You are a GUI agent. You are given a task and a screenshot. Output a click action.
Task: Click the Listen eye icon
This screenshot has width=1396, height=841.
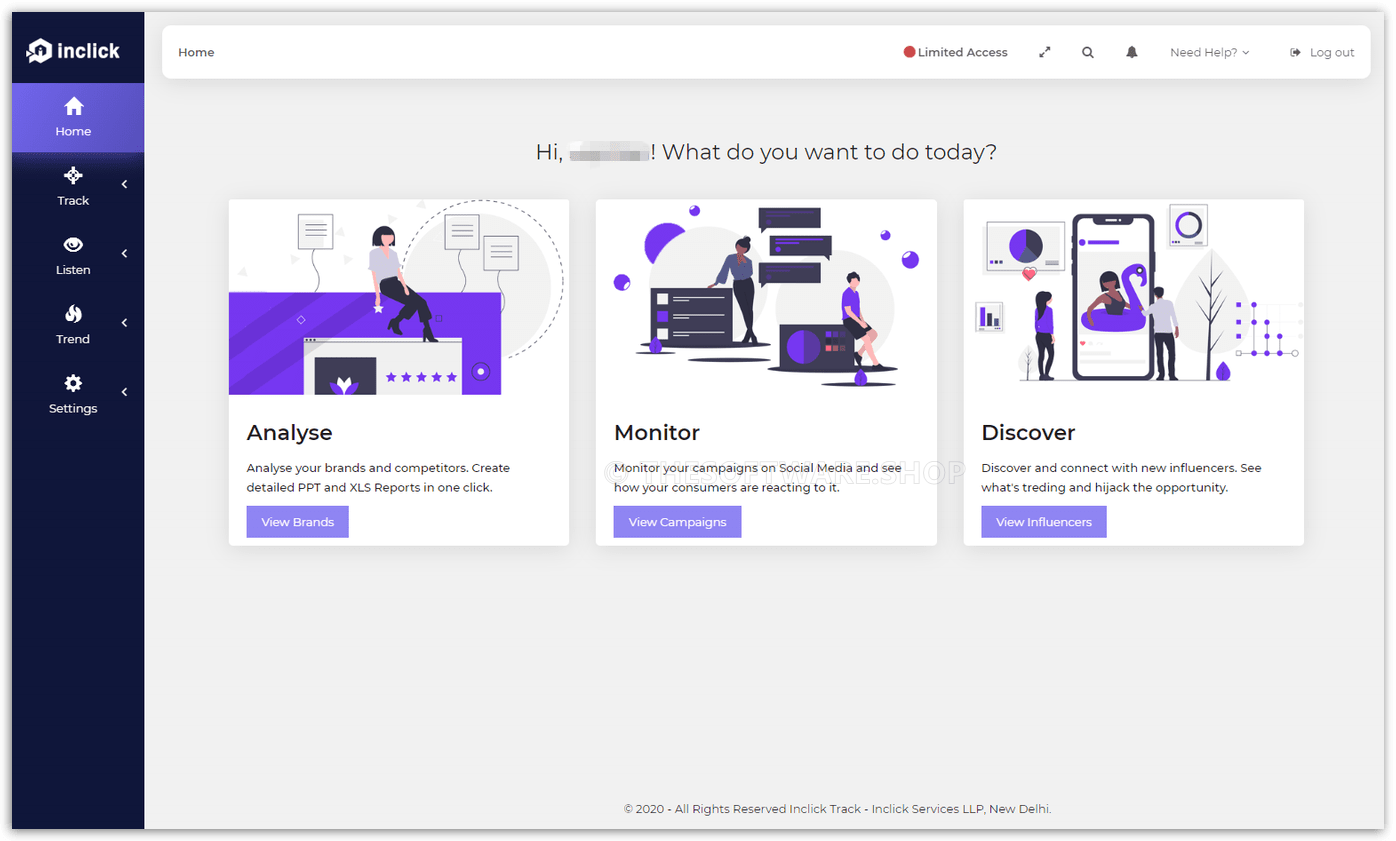[x=73, y=245]
